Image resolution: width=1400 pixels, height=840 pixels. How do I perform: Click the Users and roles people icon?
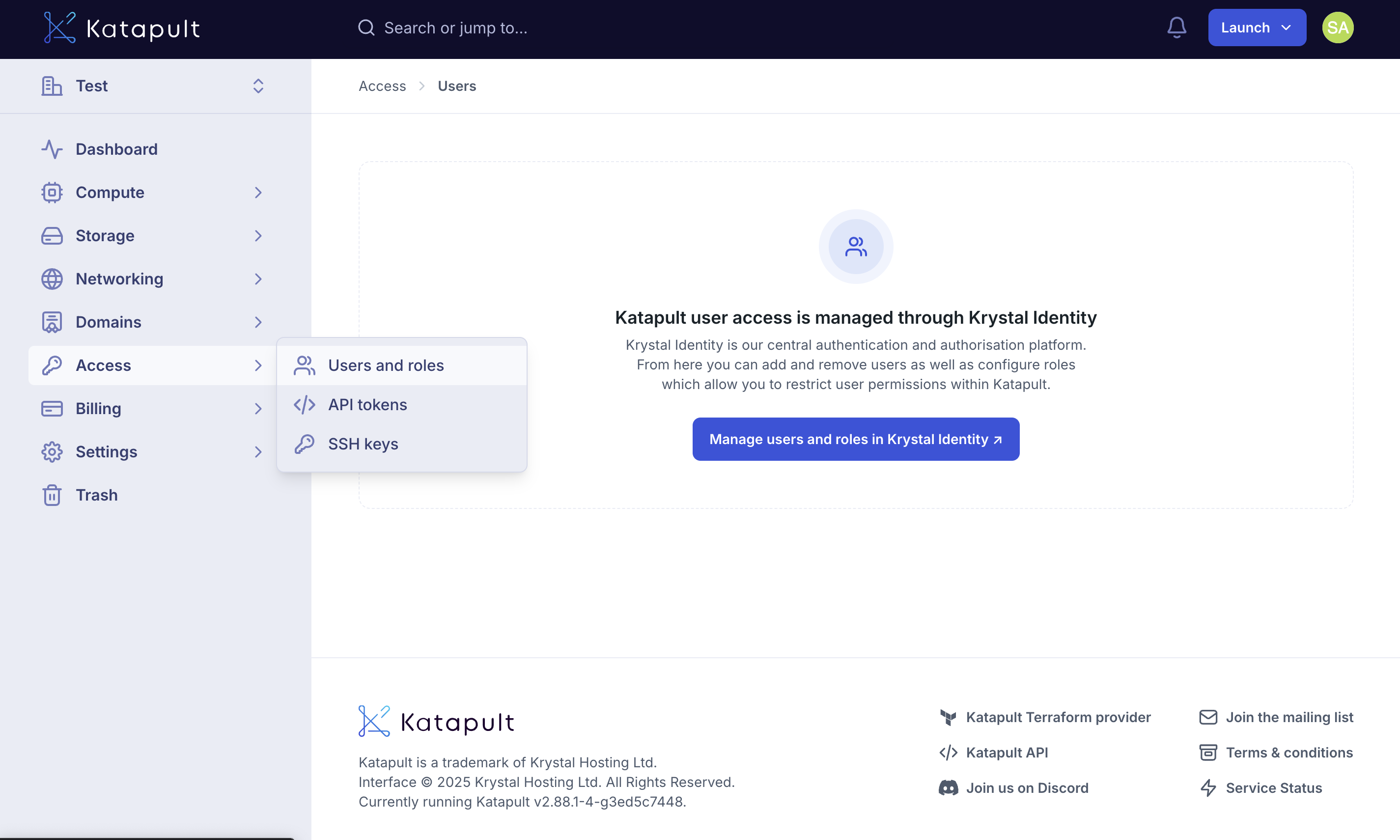(305, 365)
